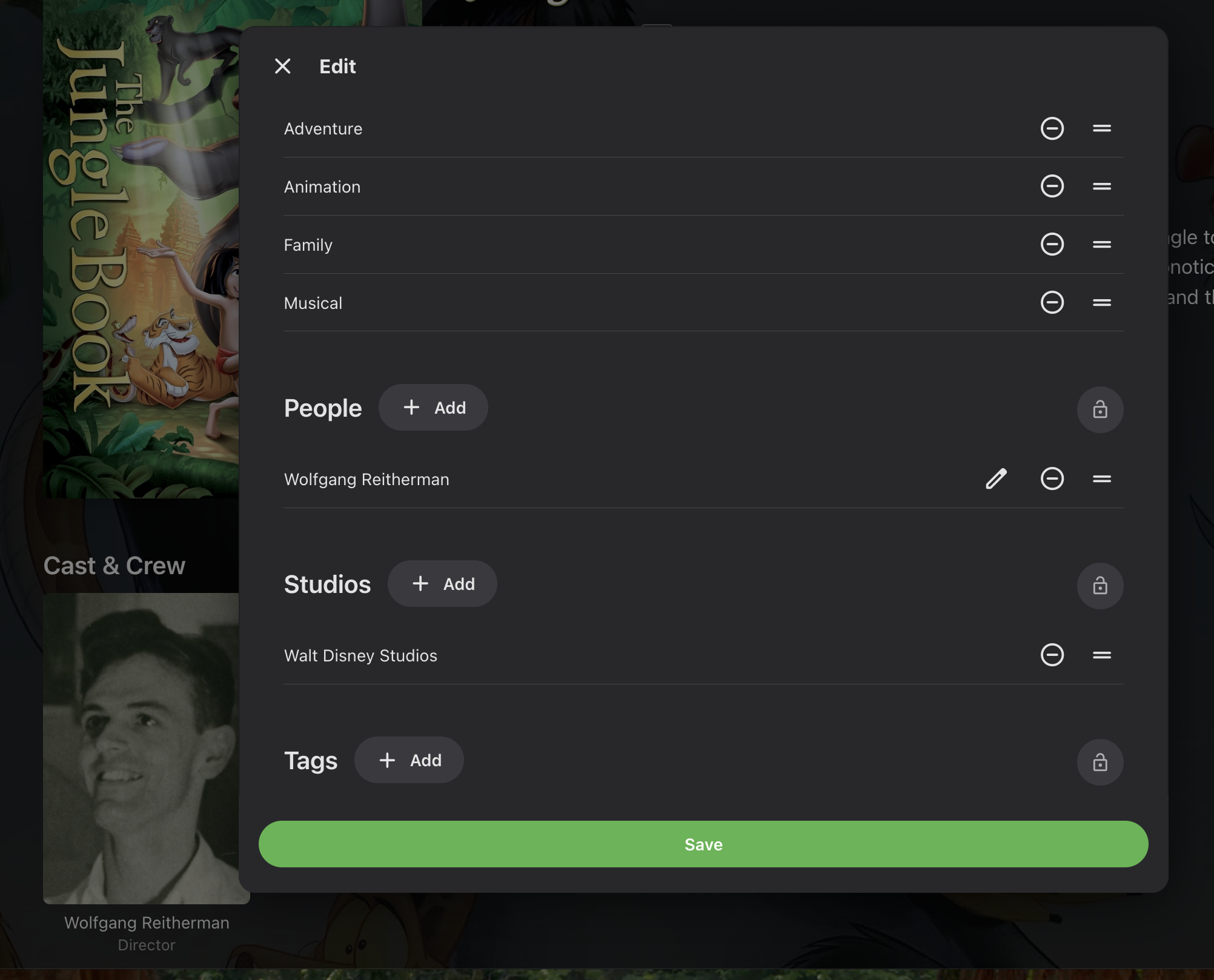Toggle the People field lock
Viewport: 1214px width, 980px height.
[1100, 409]
